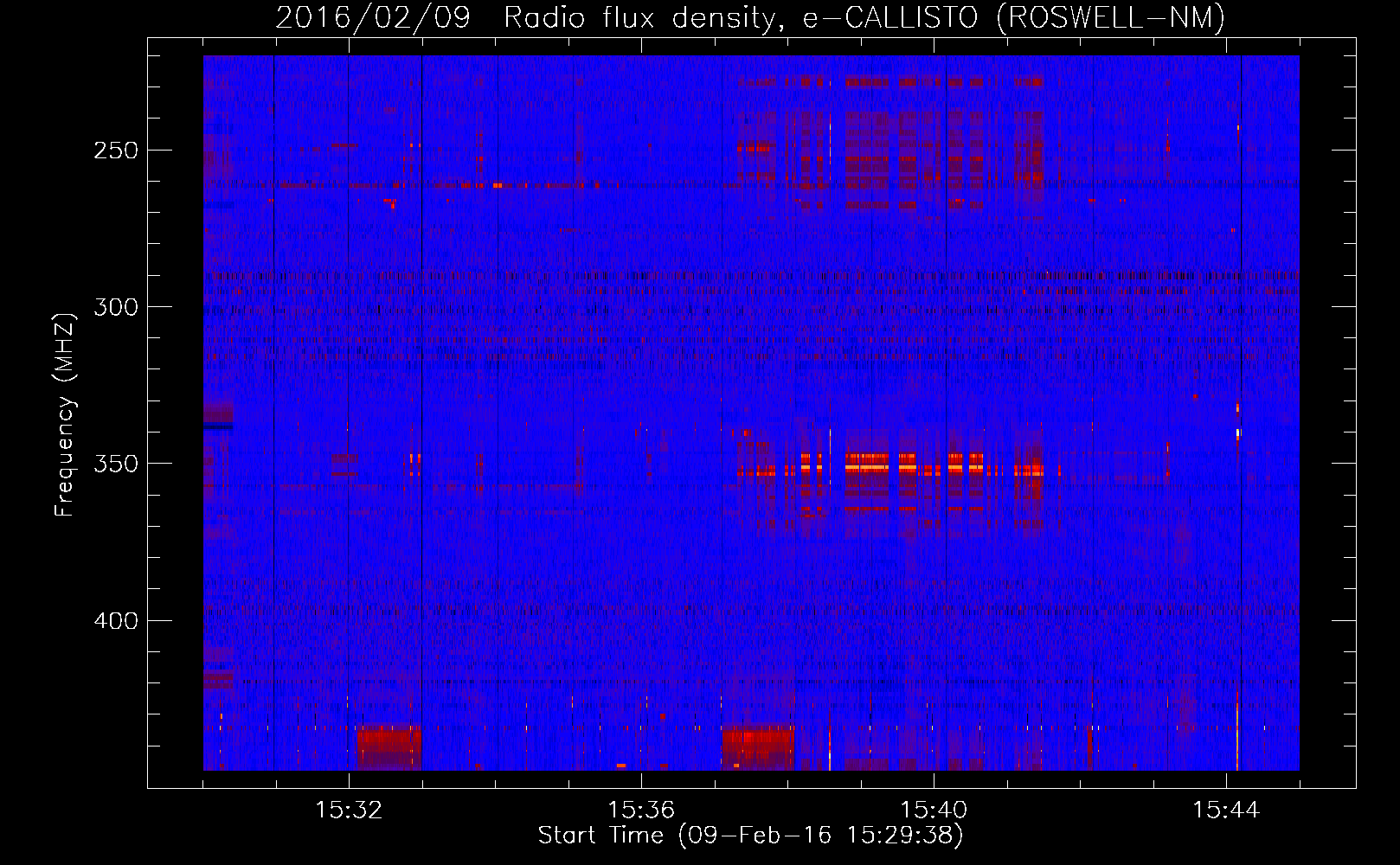
Task: Click the 15:36 time tick label
Action: click(641, 811)
